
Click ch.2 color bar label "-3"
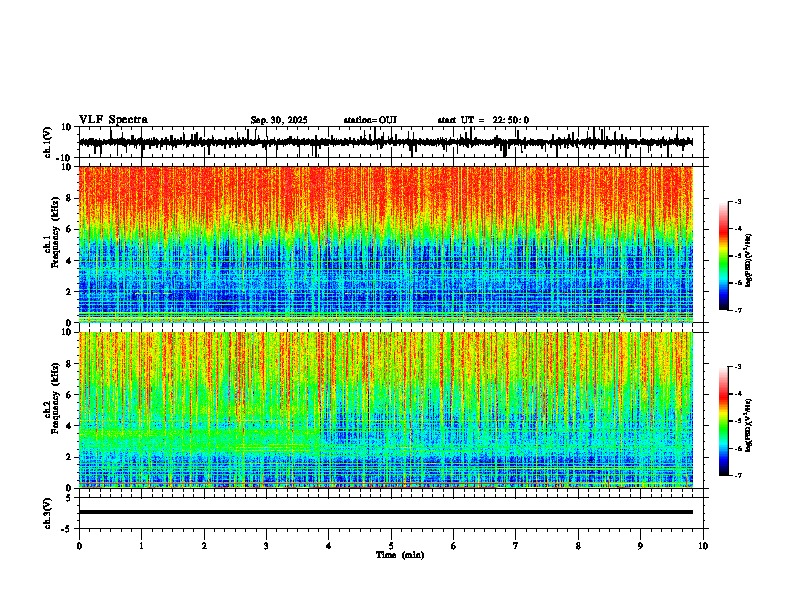(x=737, y=367)
